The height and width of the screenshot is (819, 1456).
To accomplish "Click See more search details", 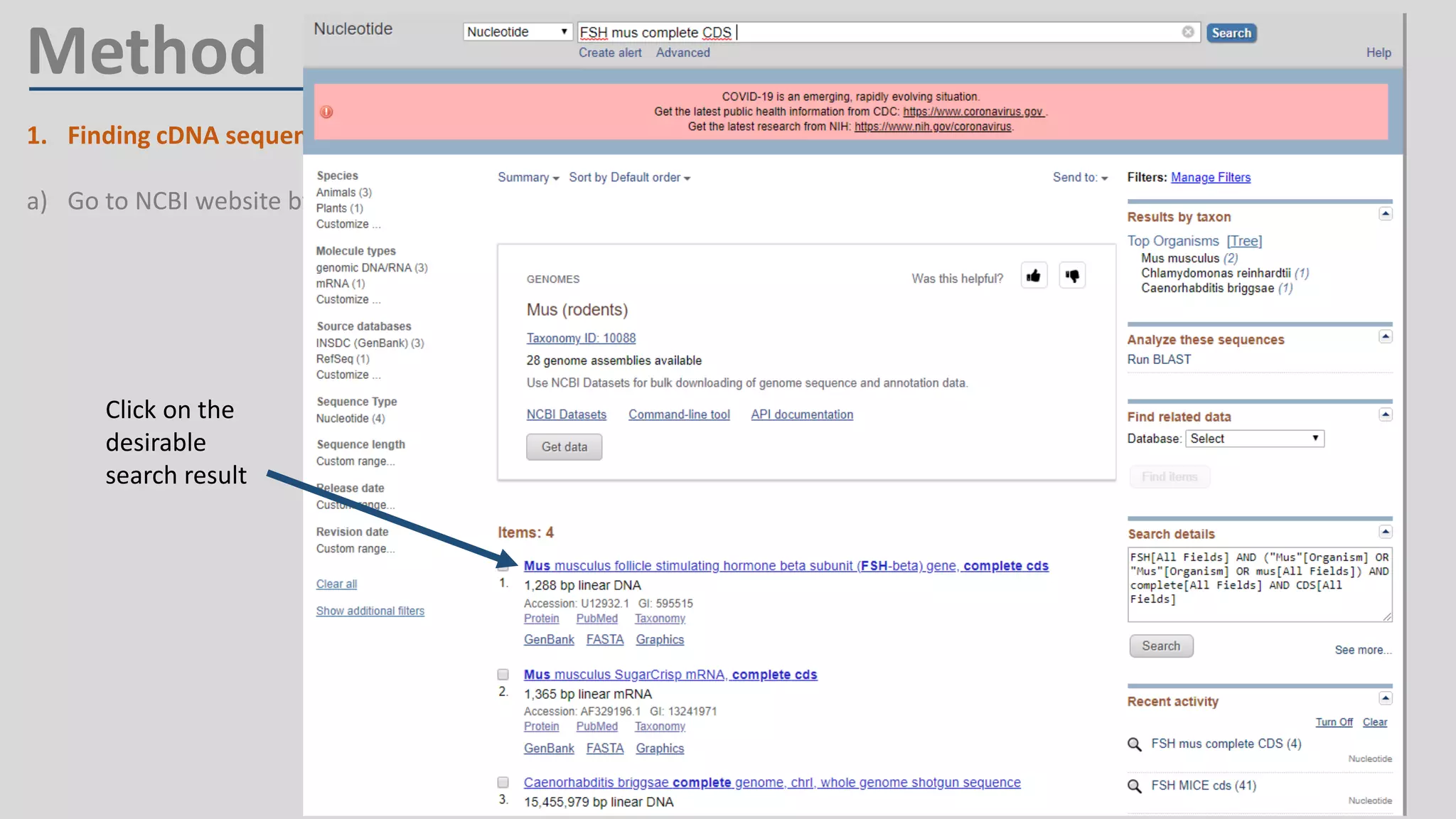I will coord(1363,650).
